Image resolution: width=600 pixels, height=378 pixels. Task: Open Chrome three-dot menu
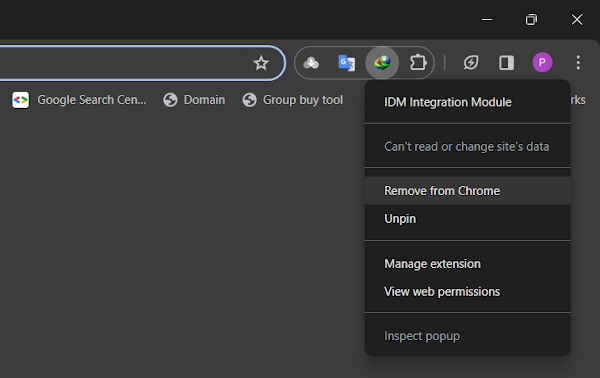tap(578, 62)
